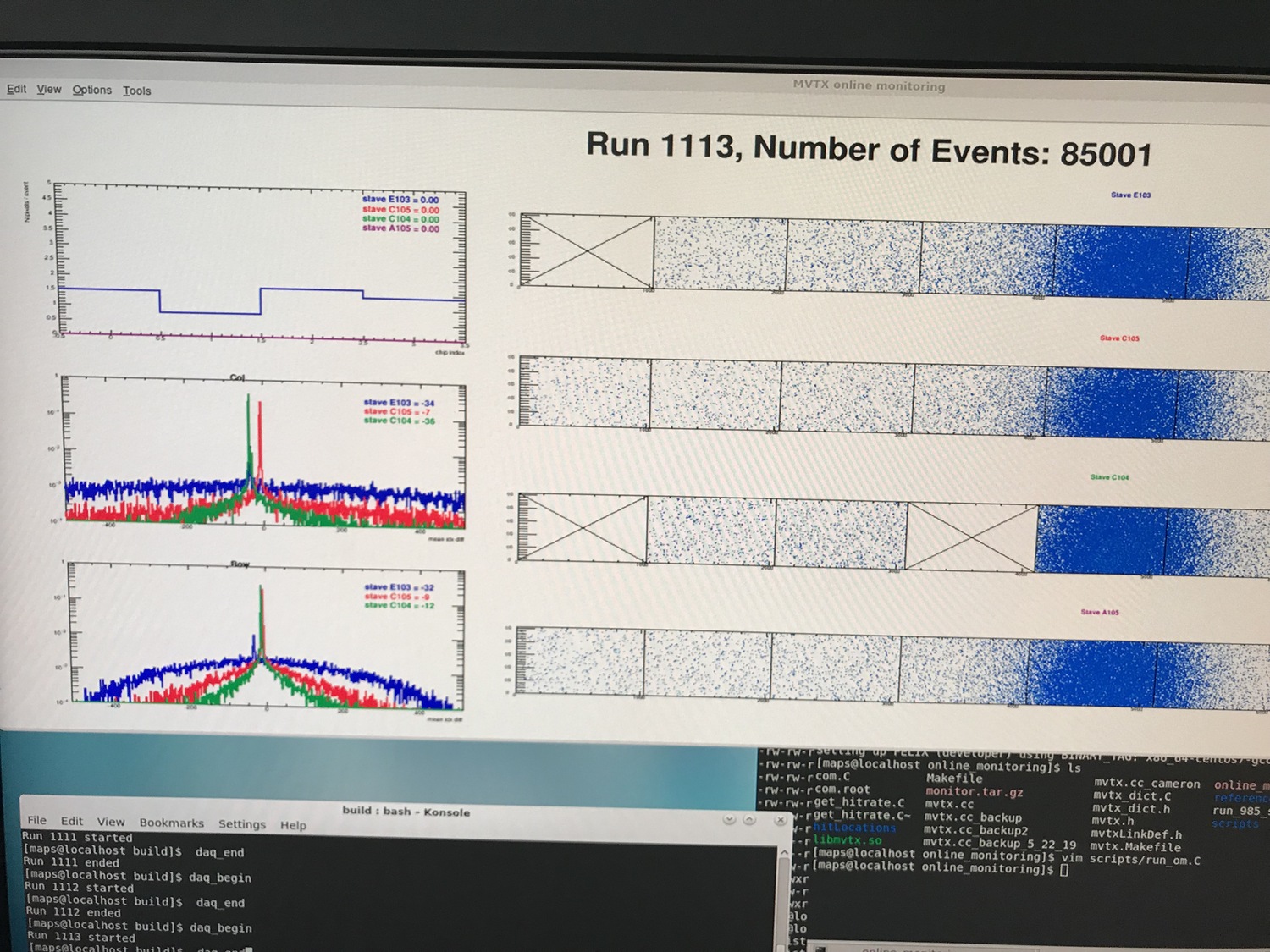Click 'mvtx_dict.h' in the terminal listing
1270x952 pixels.
point(1131,808)
